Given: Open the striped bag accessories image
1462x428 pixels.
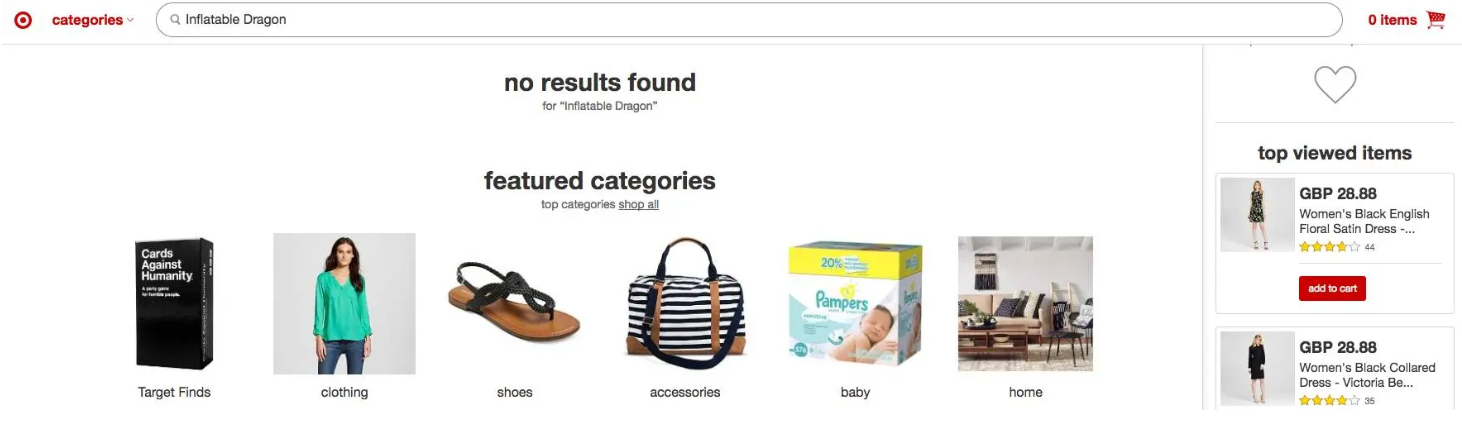Looking at the screenshot, I should [685, 303].
